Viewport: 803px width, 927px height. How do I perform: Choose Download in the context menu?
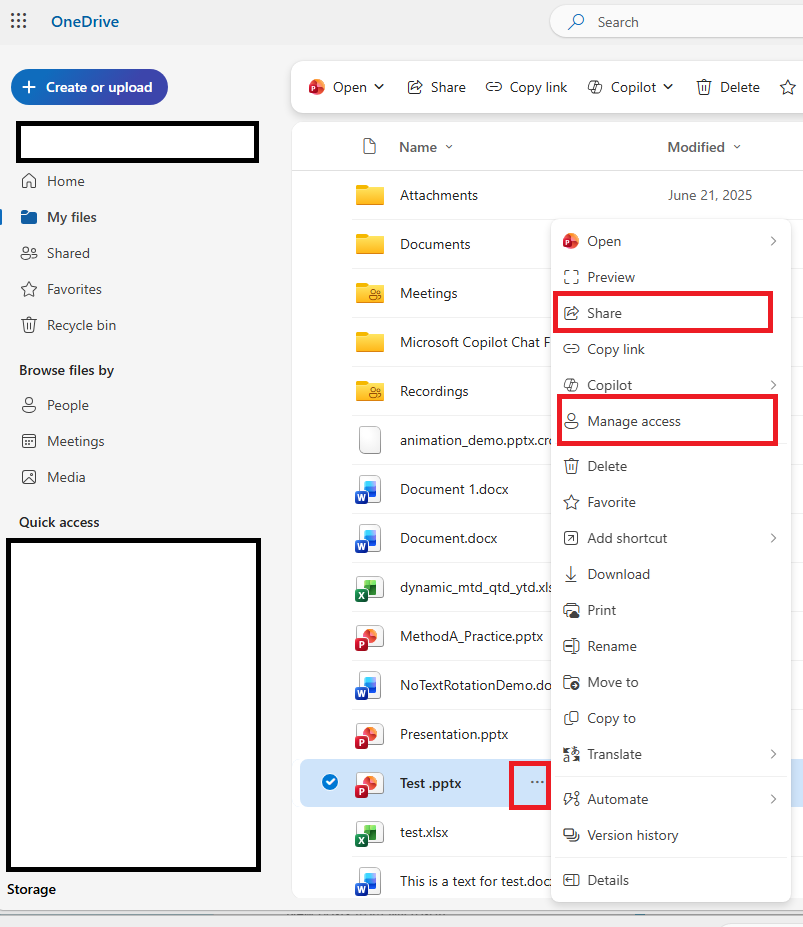pyautogui.click(x=671, y=574)
